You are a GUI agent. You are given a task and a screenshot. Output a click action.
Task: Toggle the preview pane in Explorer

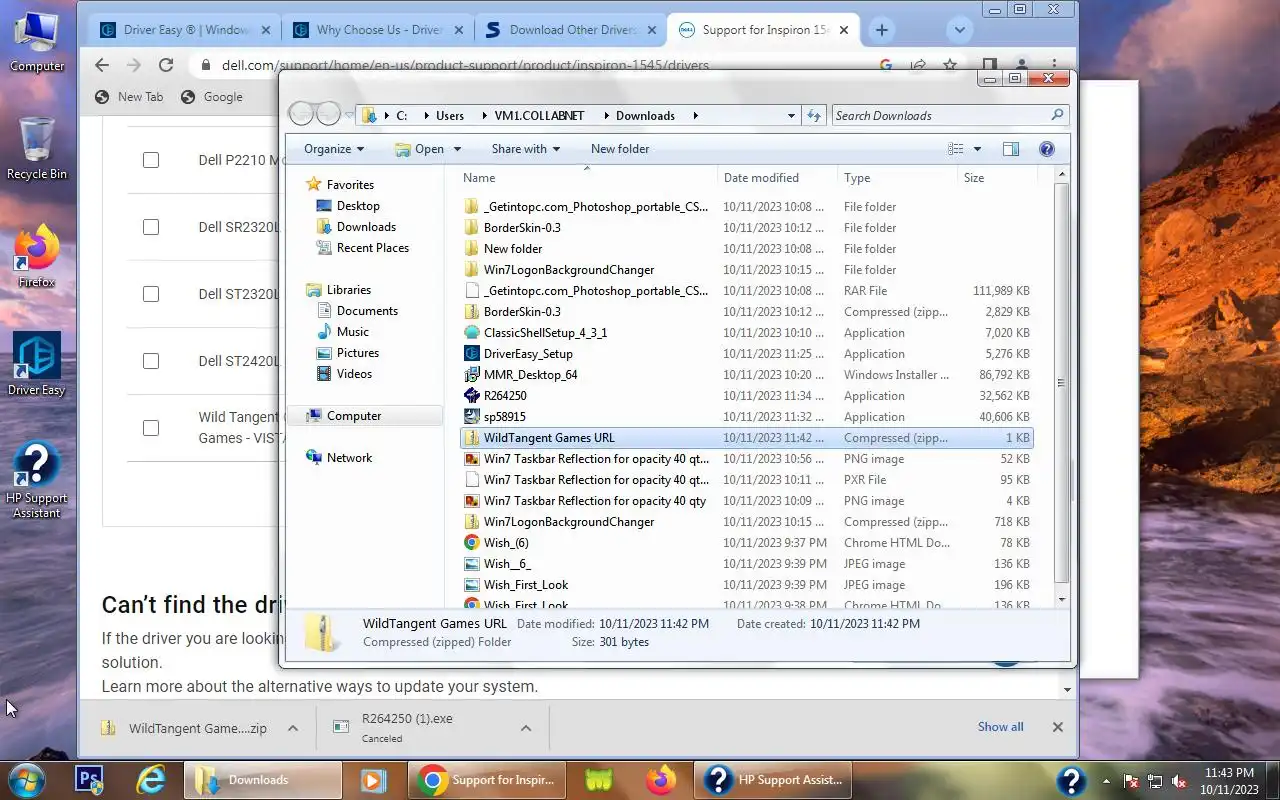(1011, 149)
